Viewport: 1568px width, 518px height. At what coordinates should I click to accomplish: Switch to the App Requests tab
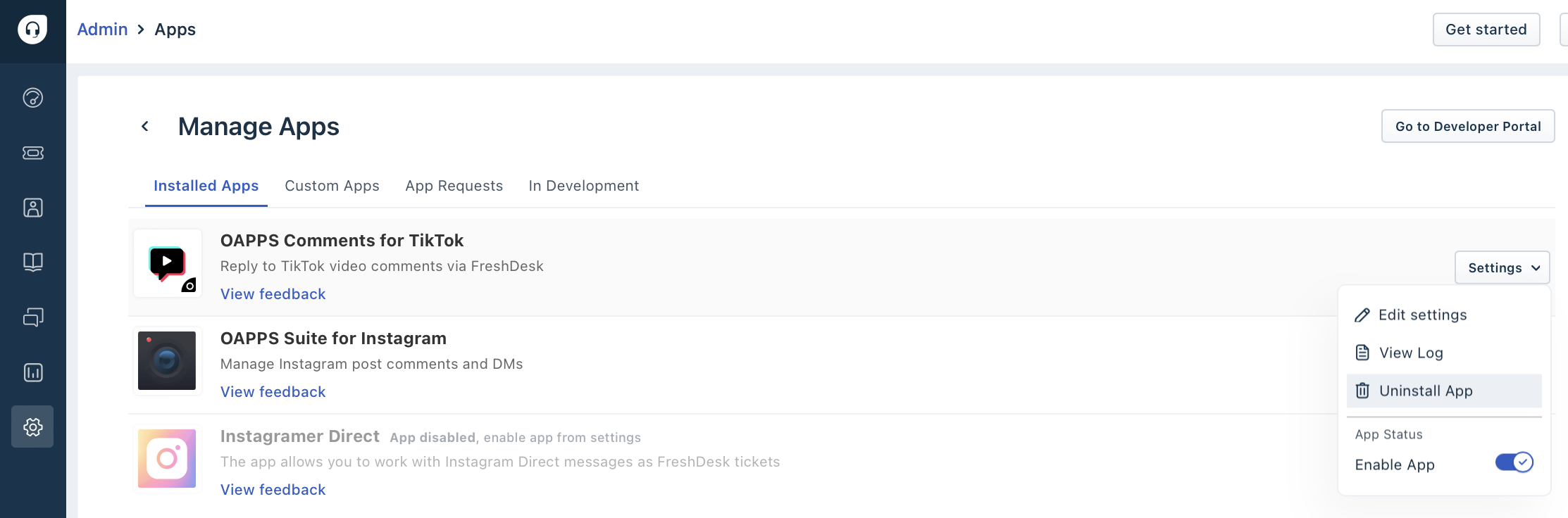click(x=454, y=186)
